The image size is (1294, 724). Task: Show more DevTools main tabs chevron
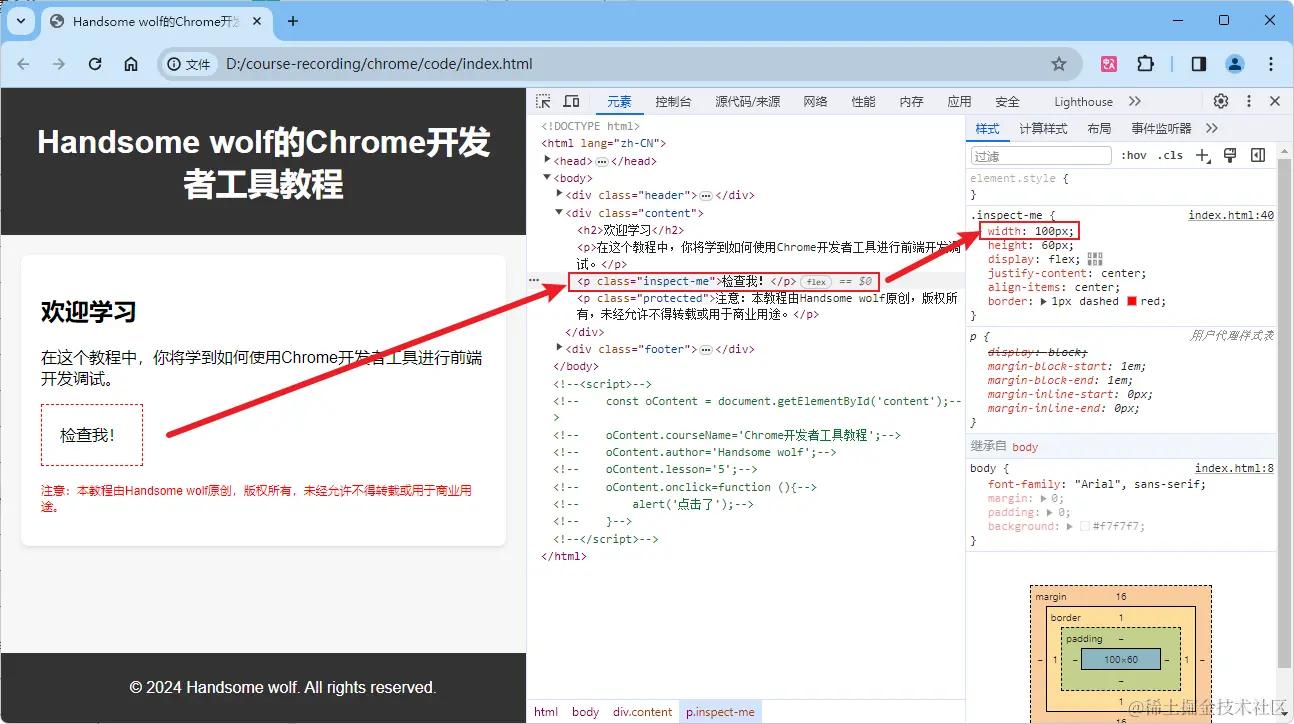pos(1135,102)
